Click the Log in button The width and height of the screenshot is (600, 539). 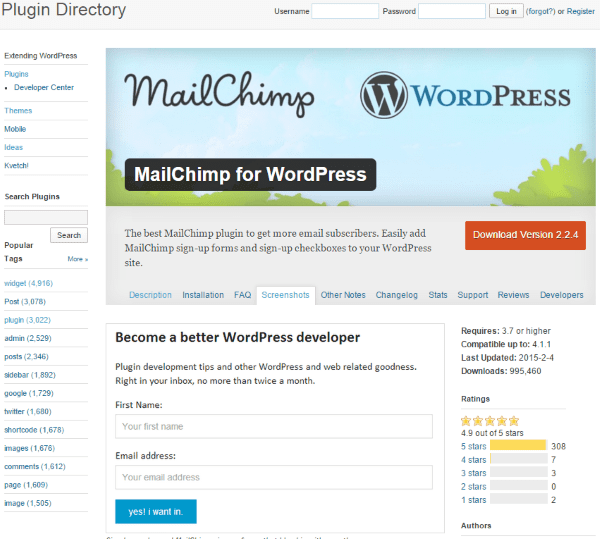pos(506,11)
